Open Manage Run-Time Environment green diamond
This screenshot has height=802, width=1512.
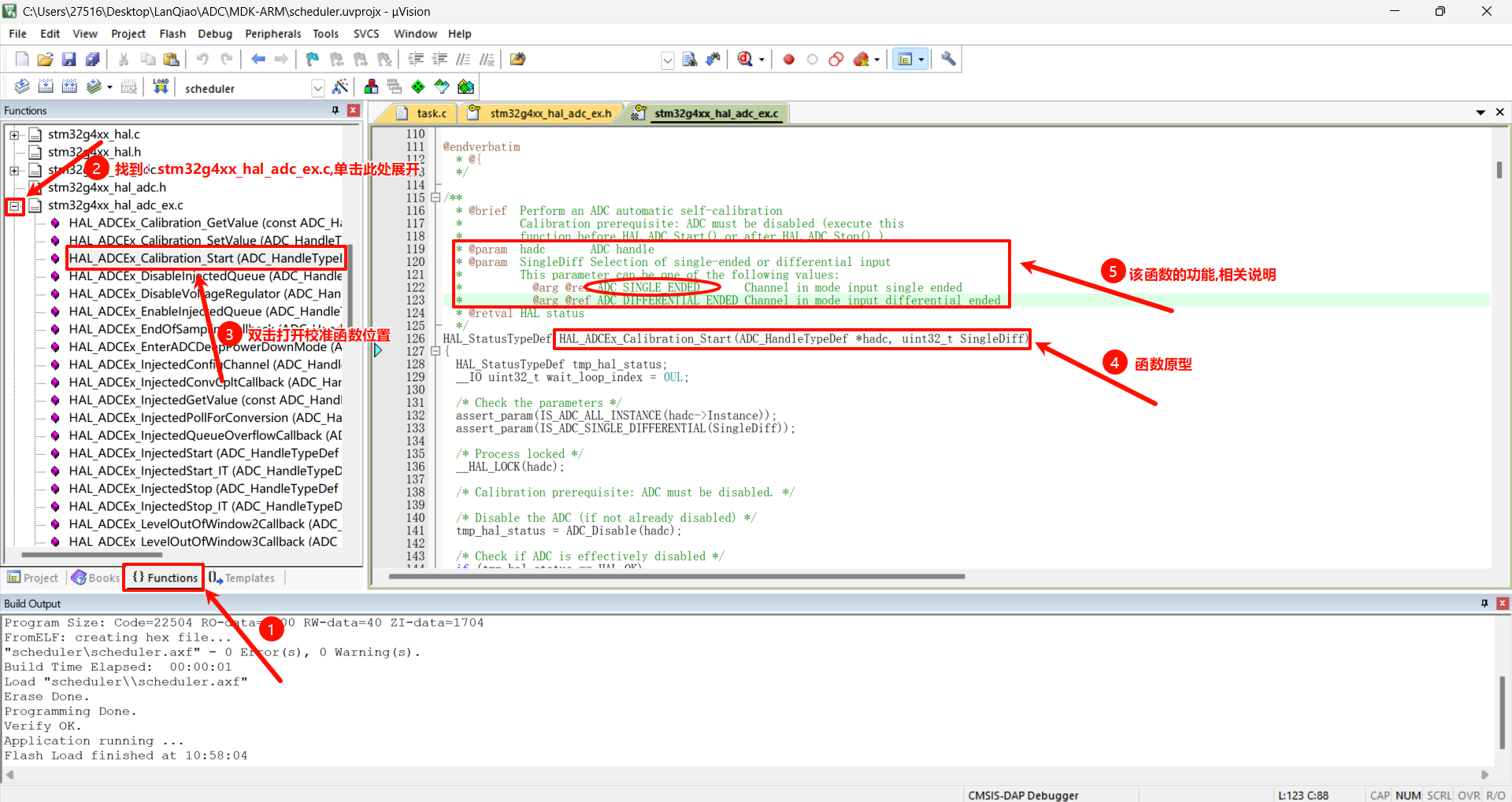pyautogui.click(x=418, y=87)
